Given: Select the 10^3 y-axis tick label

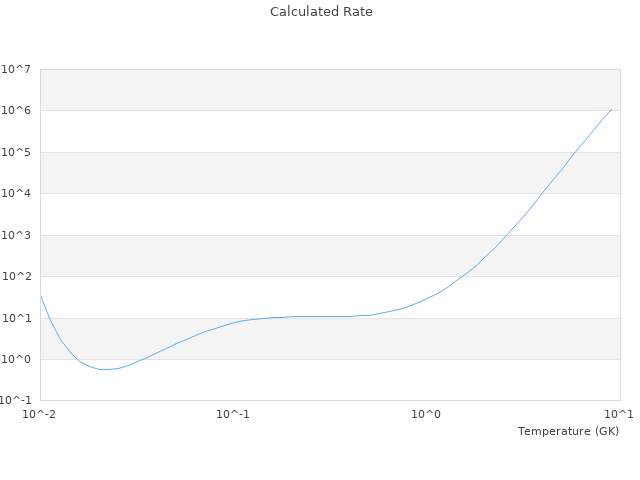Looking at the screenshot, I should 16,235.
